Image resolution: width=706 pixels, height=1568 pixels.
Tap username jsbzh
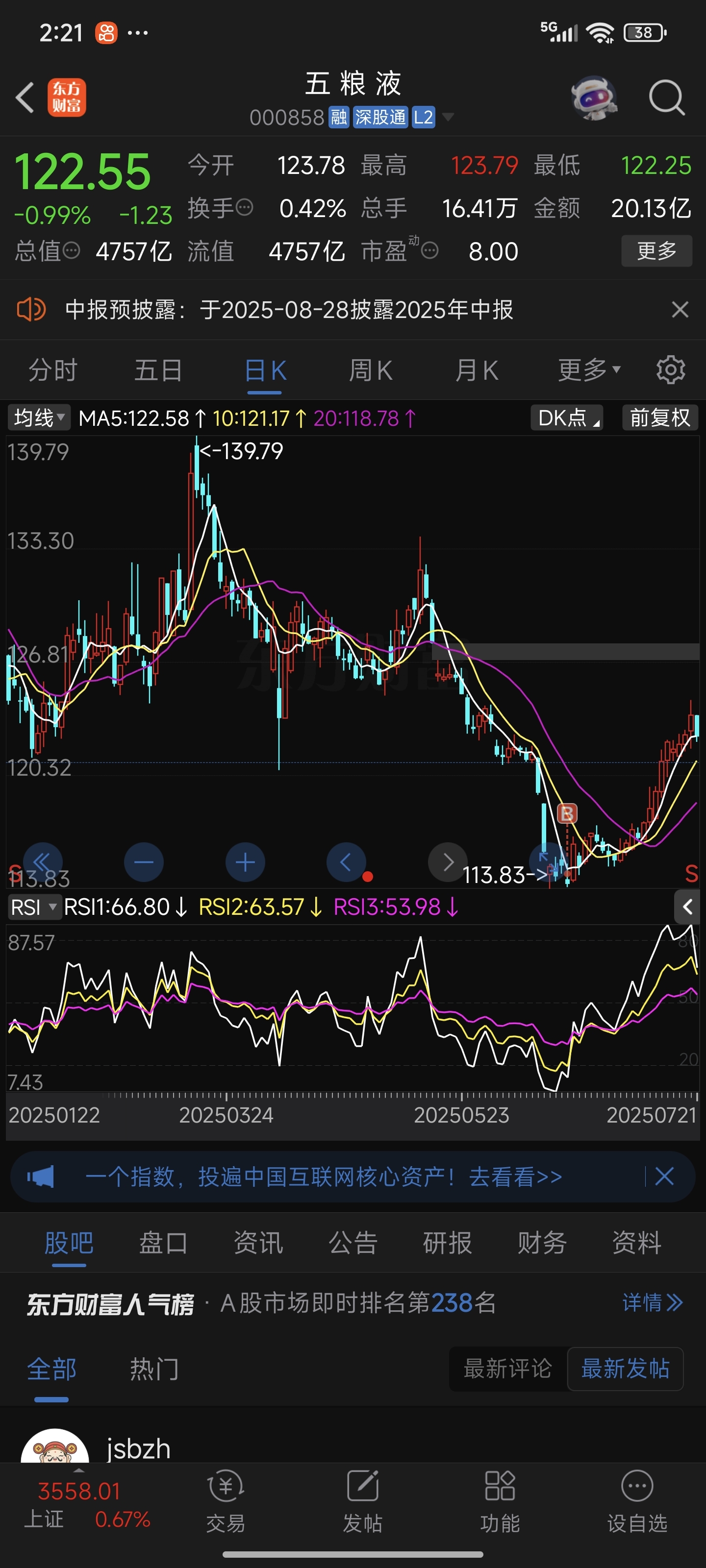(x=138, y=1449)
